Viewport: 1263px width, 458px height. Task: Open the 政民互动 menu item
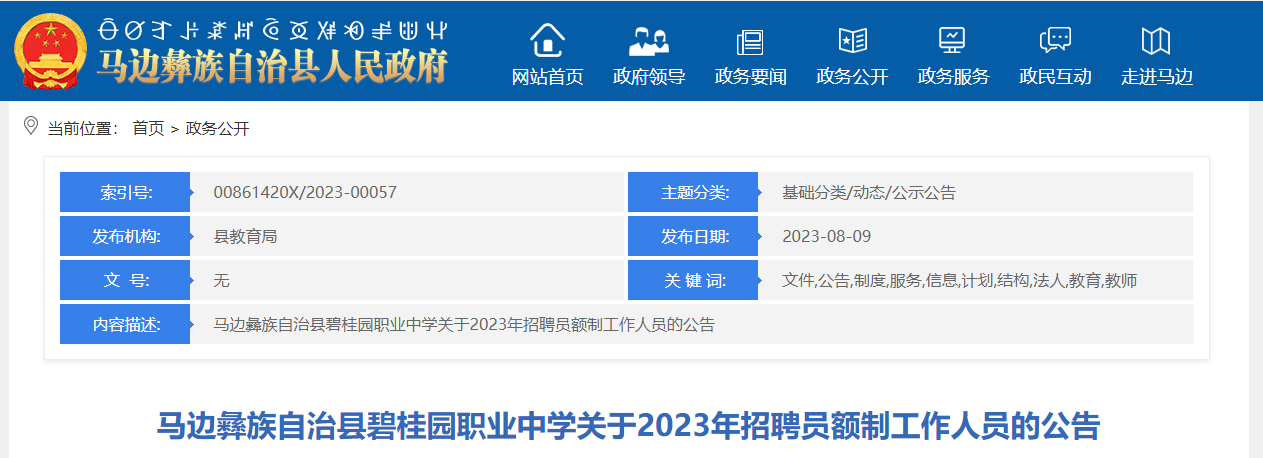coord(1055,77)
